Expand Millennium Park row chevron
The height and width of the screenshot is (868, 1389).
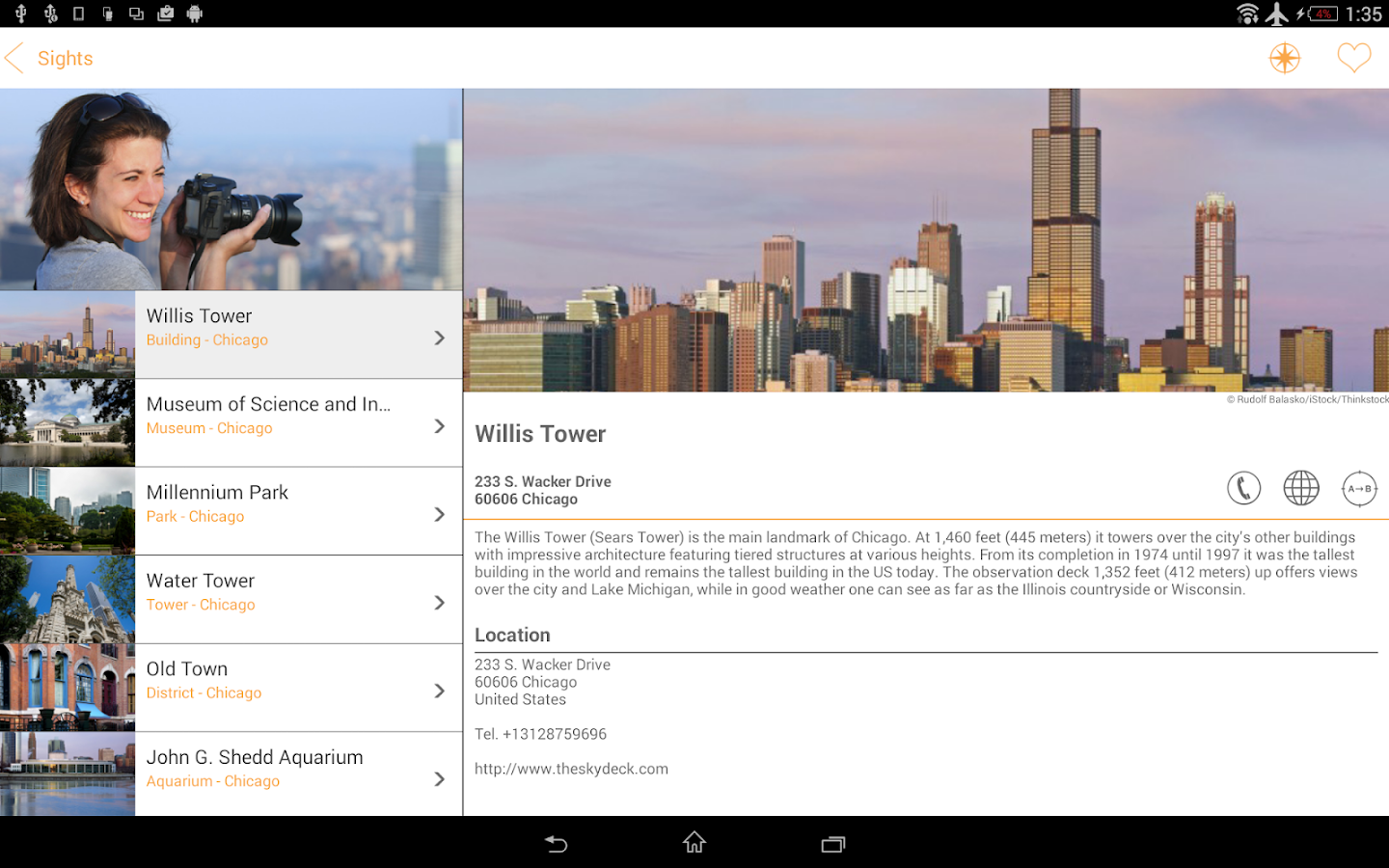pos(439,514)
